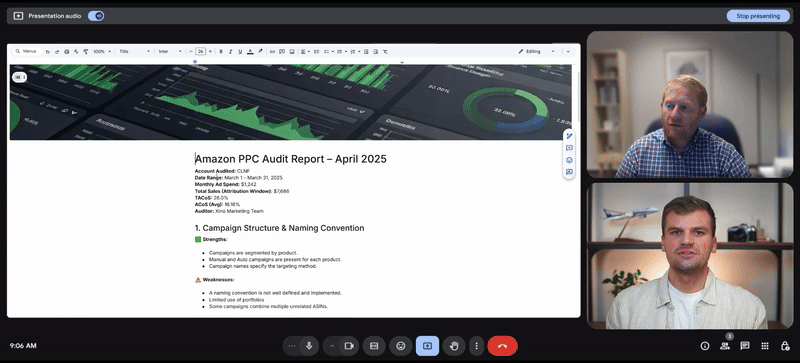Viewport: 800px width, 363px height.
Task: Open the numbered list dropdown
Action: [355, 52]
